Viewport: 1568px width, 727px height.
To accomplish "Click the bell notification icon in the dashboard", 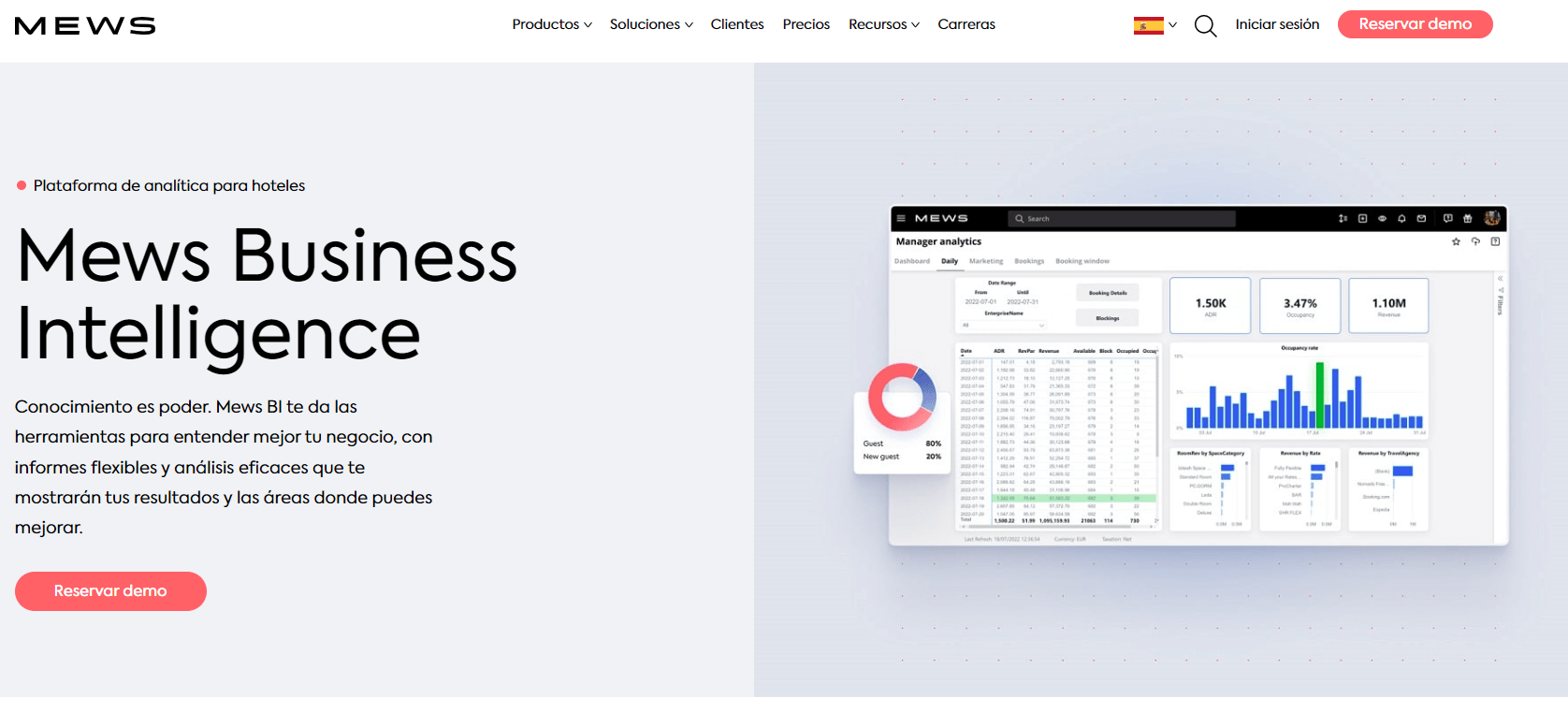I will (1401, 218).
